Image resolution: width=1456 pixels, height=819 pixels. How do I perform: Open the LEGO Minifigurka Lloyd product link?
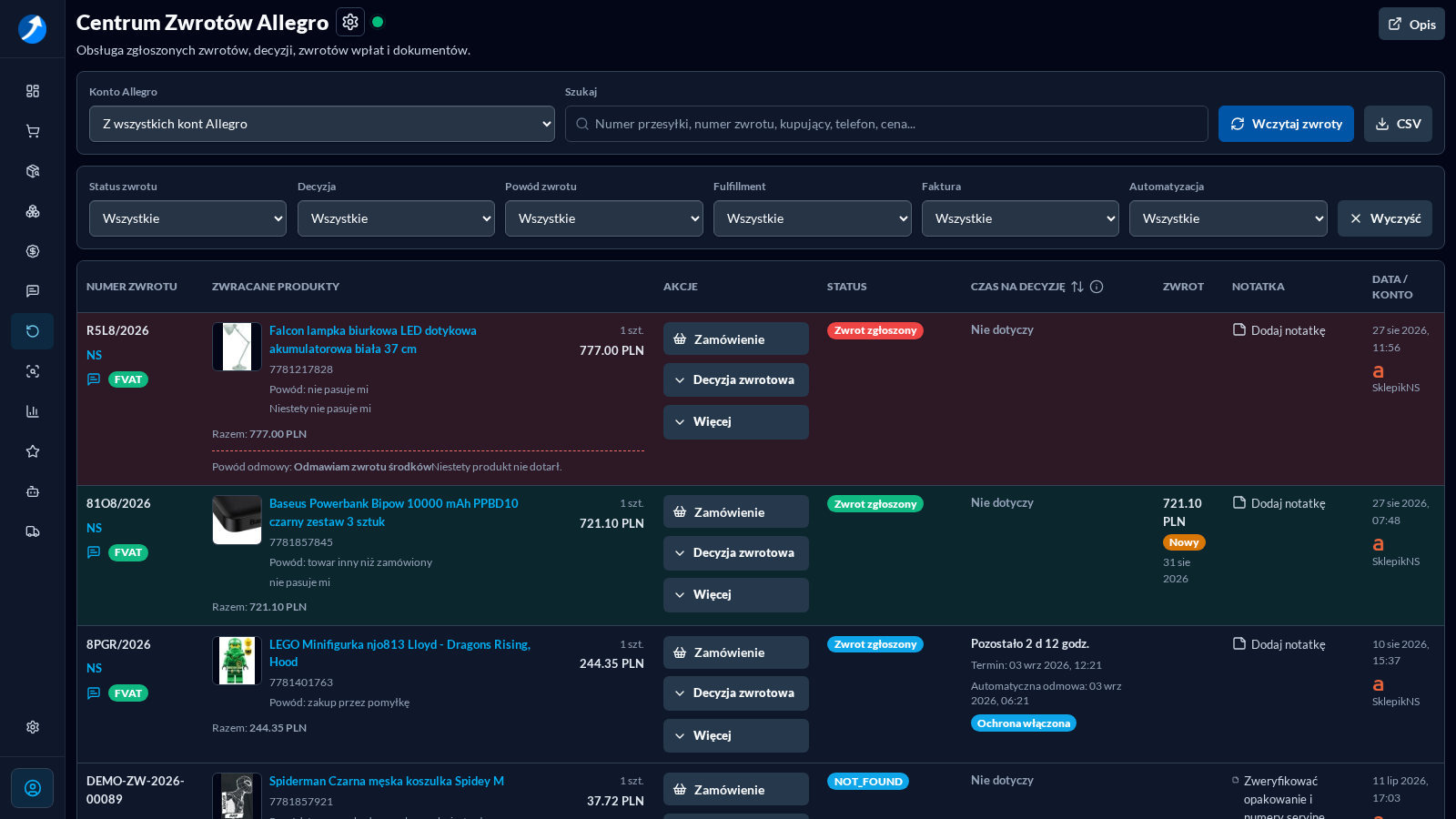click(399, 653)
